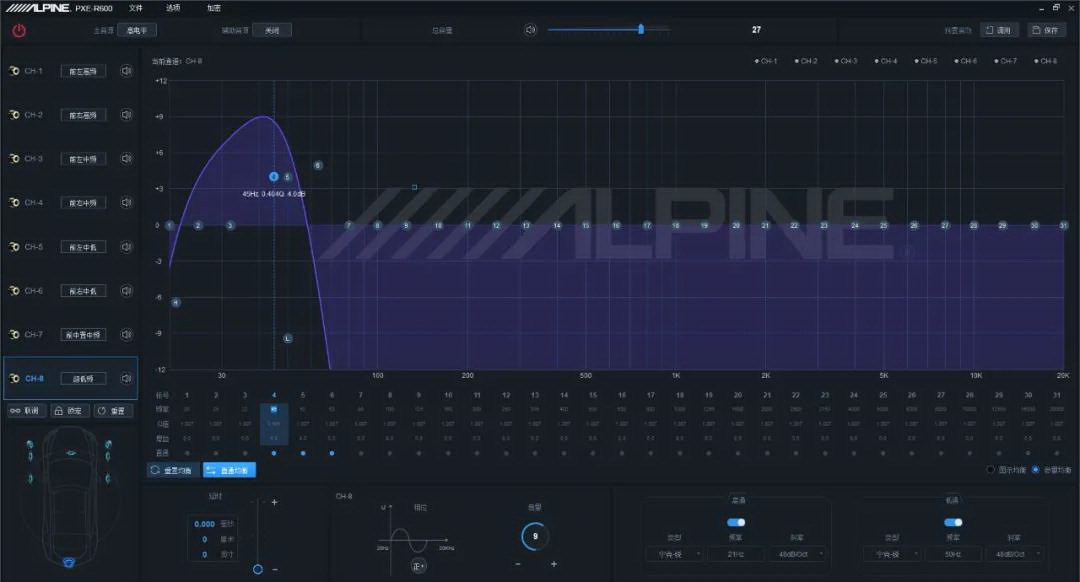This screenshot has height=582, width=1080.
Task: Mute channel CH-8 speaker icon
Action: pos(126,378)
